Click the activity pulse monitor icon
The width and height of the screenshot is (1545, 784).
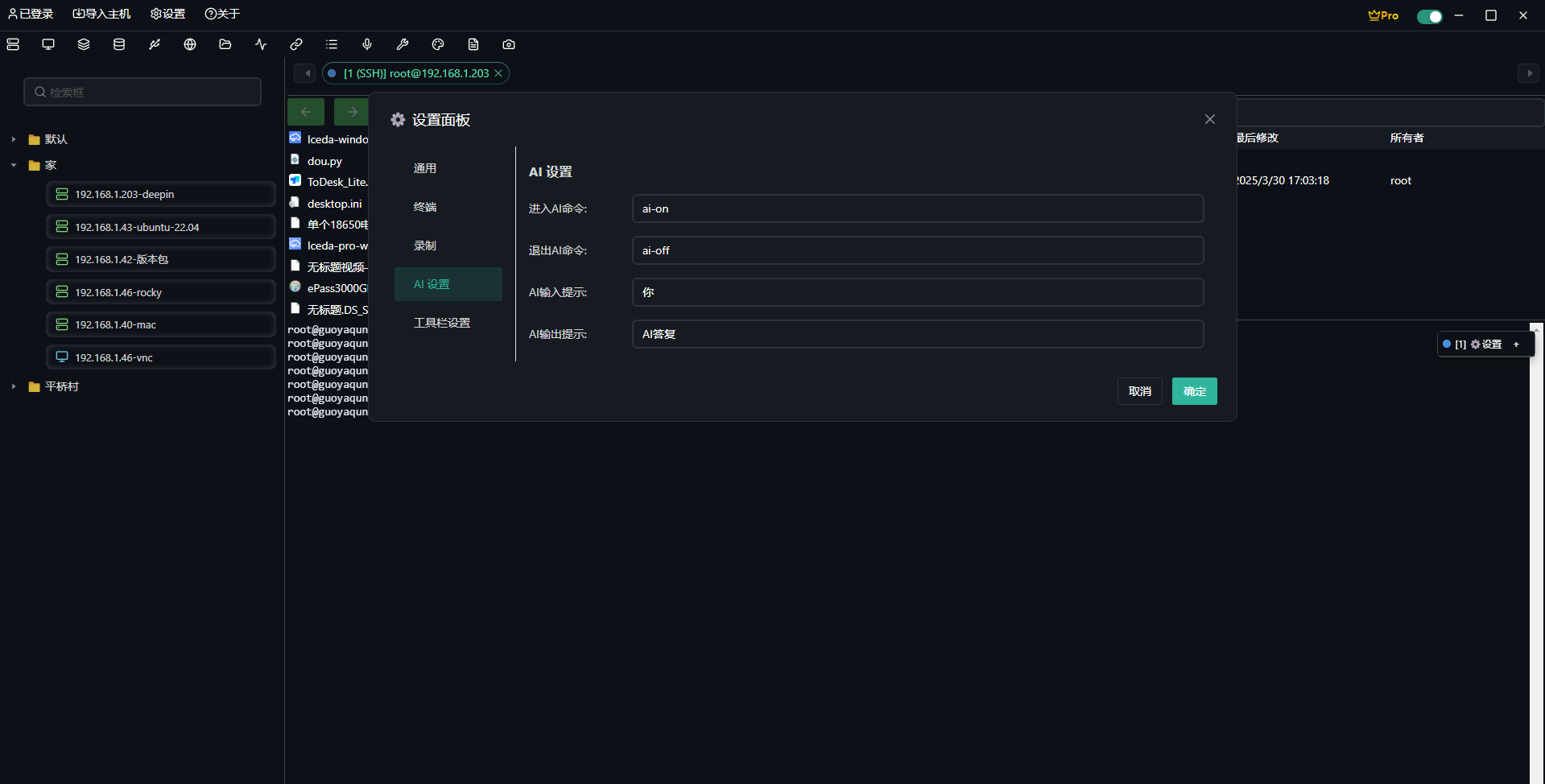tap(261, 44)
